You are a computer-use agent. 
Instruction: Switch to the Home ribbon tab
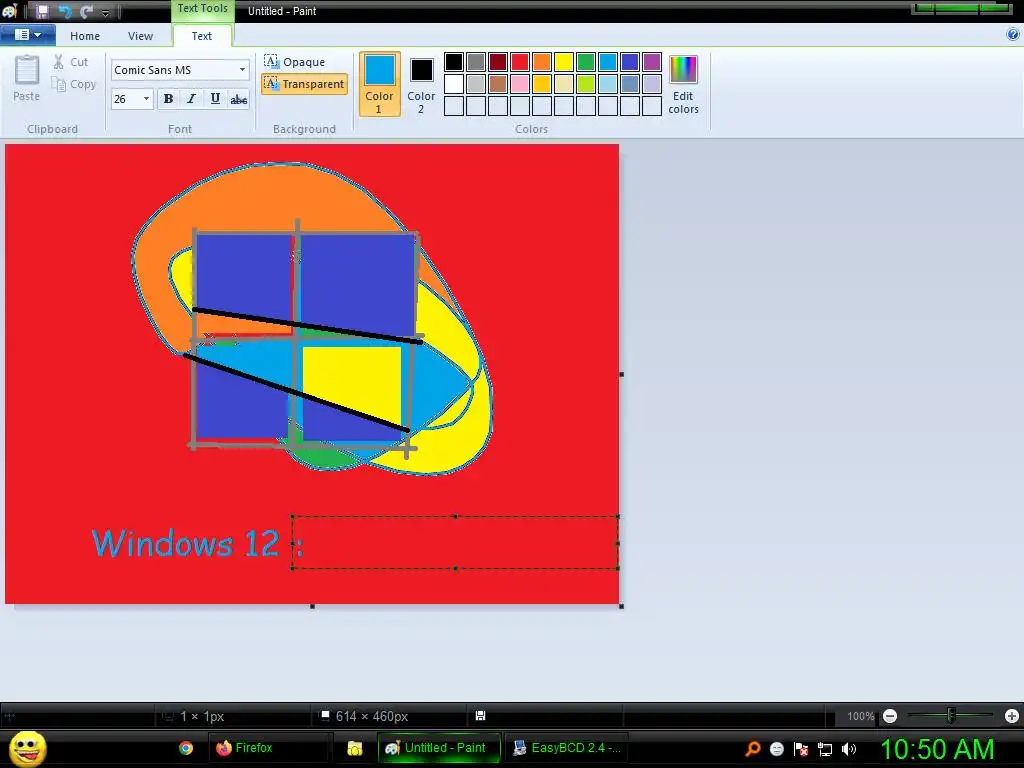pos(85,36)
